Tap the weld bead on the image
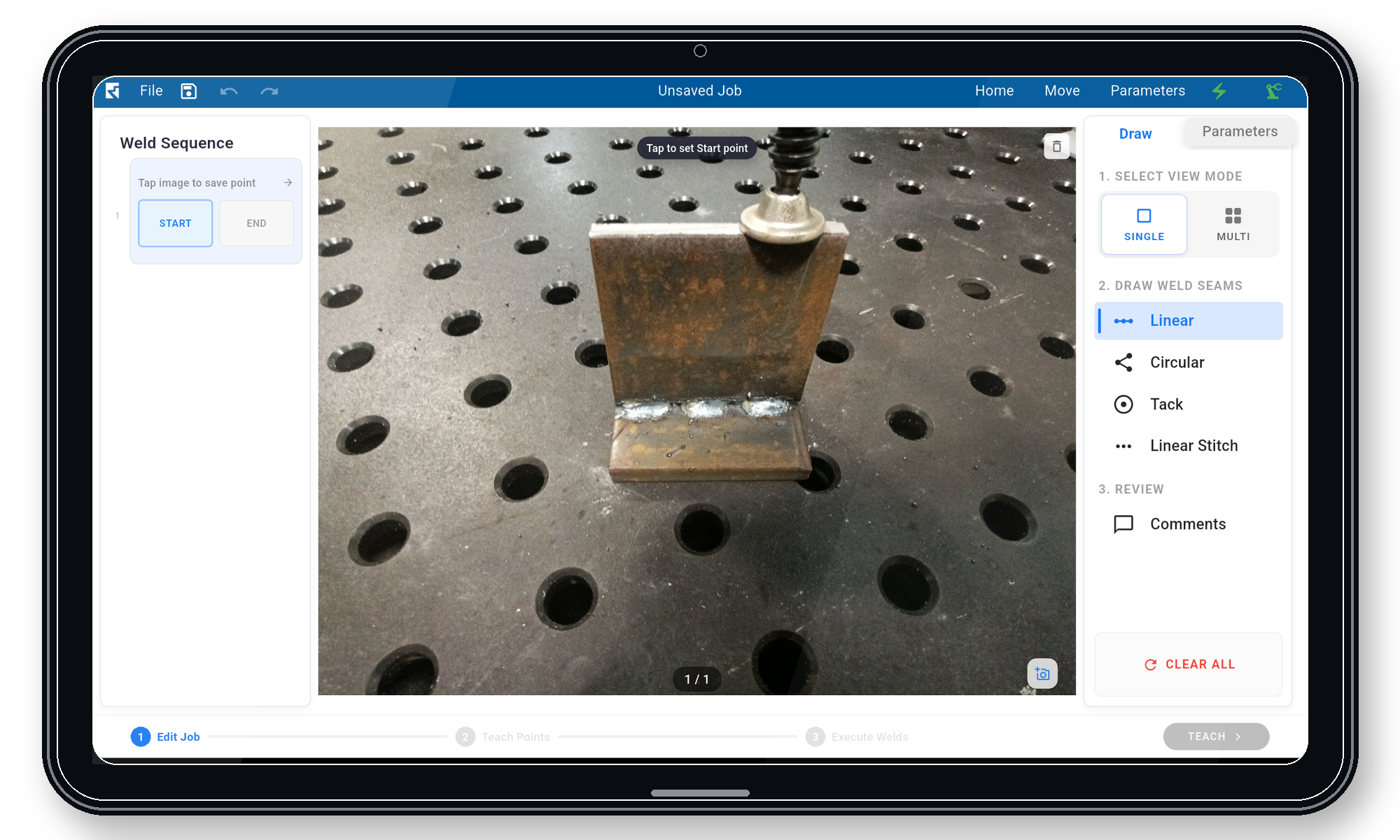Viewport: 1400px width, 840px height. coord(706,408)
